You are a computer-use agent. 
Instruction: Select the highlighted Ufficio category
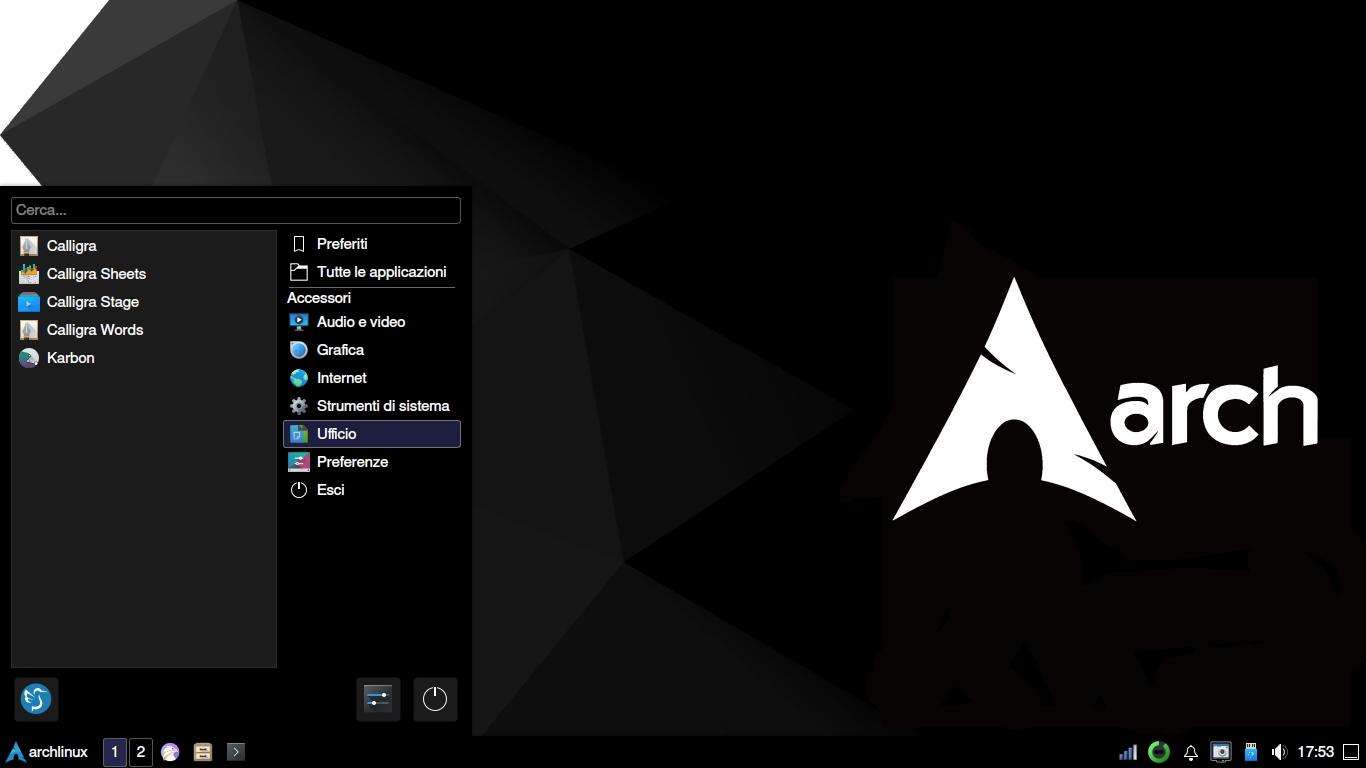coord(372,434)
